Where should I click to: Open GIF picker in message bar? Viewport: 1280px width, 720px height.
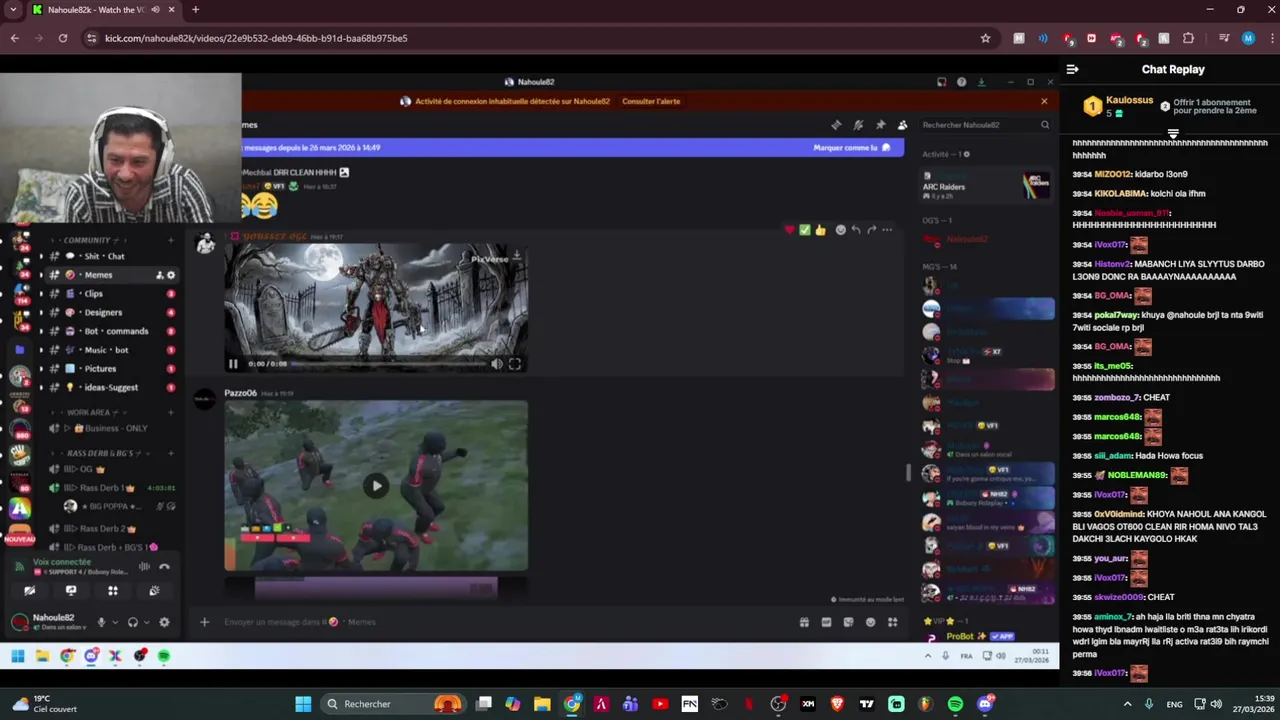tap(826, 622)
